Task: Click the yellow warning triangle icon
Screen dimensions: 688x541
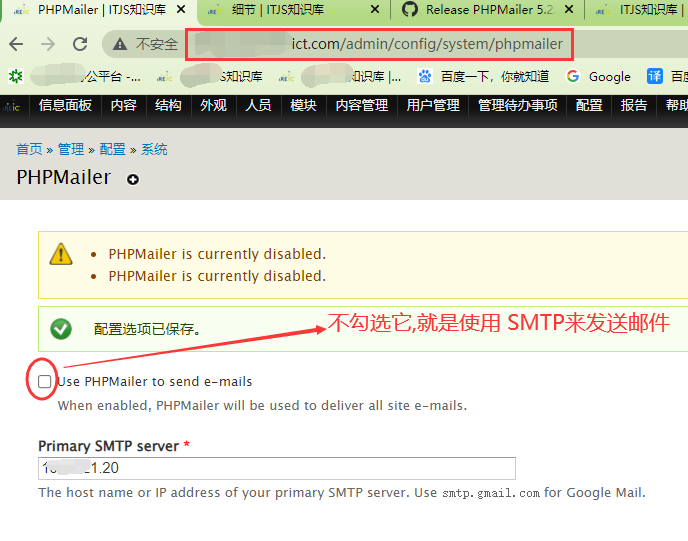Action: 61,254
